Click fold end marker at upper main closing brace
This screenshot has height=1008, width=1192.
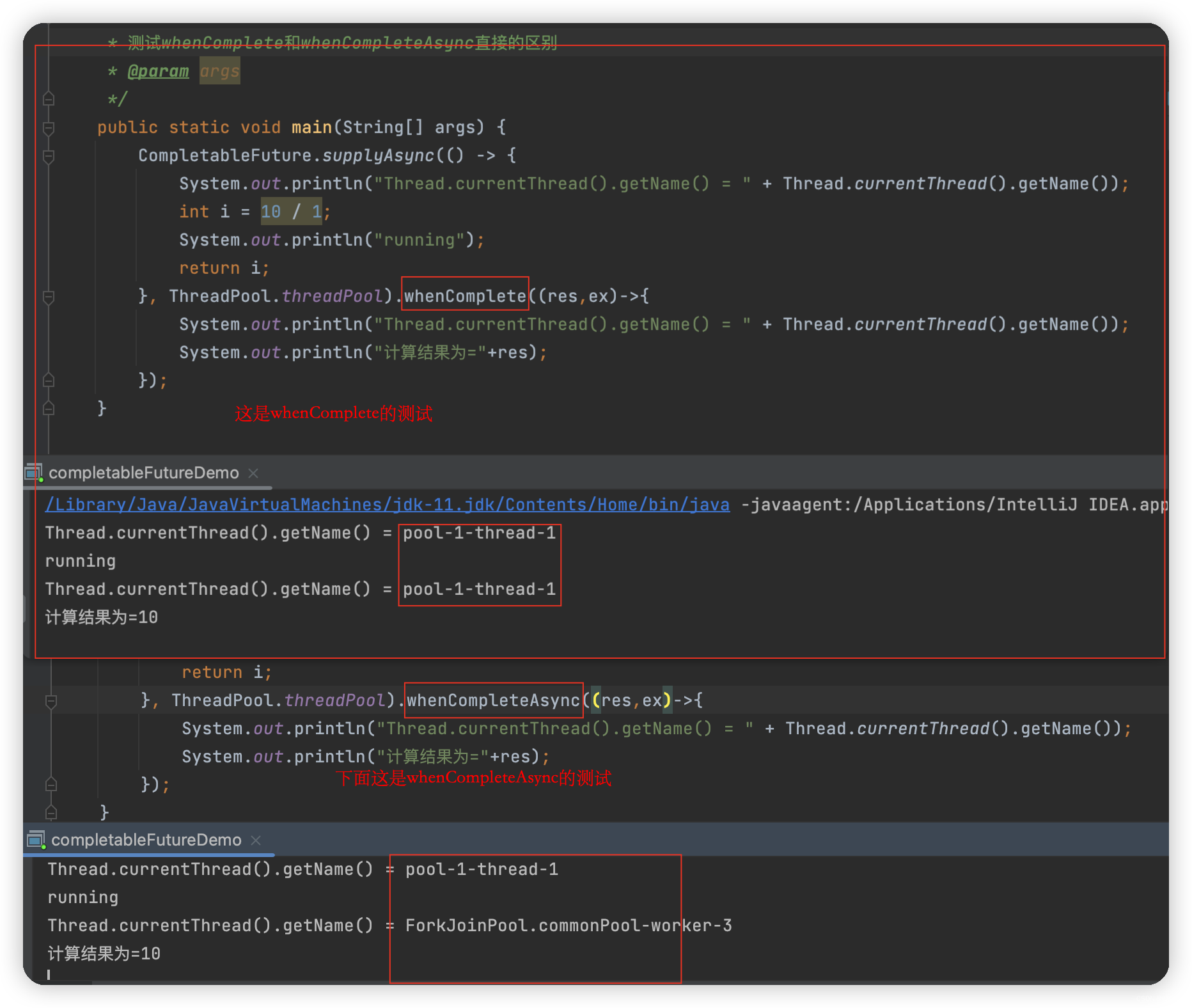click(49, 408)
